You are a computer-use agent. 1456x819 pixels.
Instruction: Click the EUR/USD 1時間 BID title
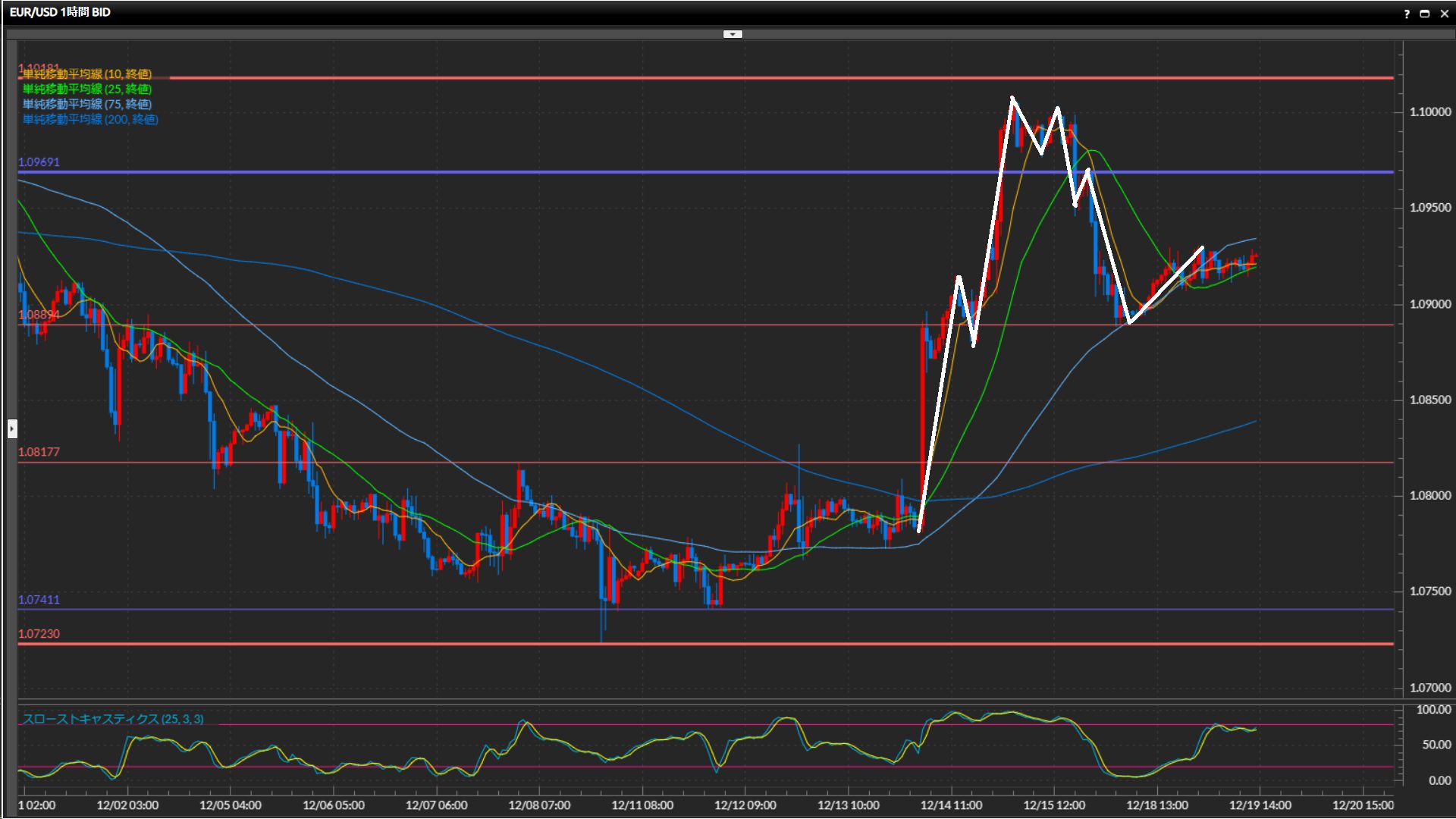(x=60, y=12)
